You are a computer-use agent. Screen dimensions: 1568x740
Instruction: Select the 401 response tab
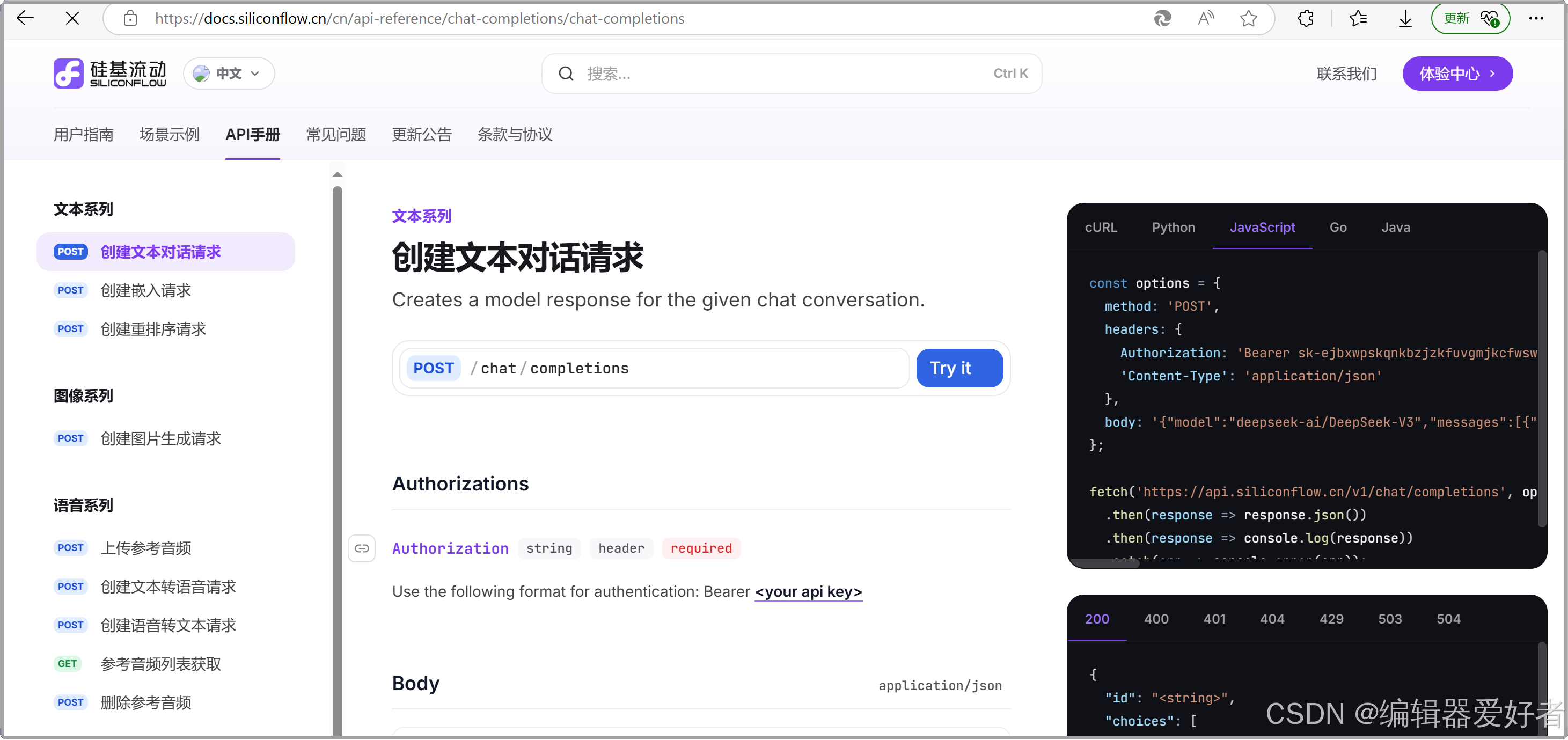[1214, 619]
